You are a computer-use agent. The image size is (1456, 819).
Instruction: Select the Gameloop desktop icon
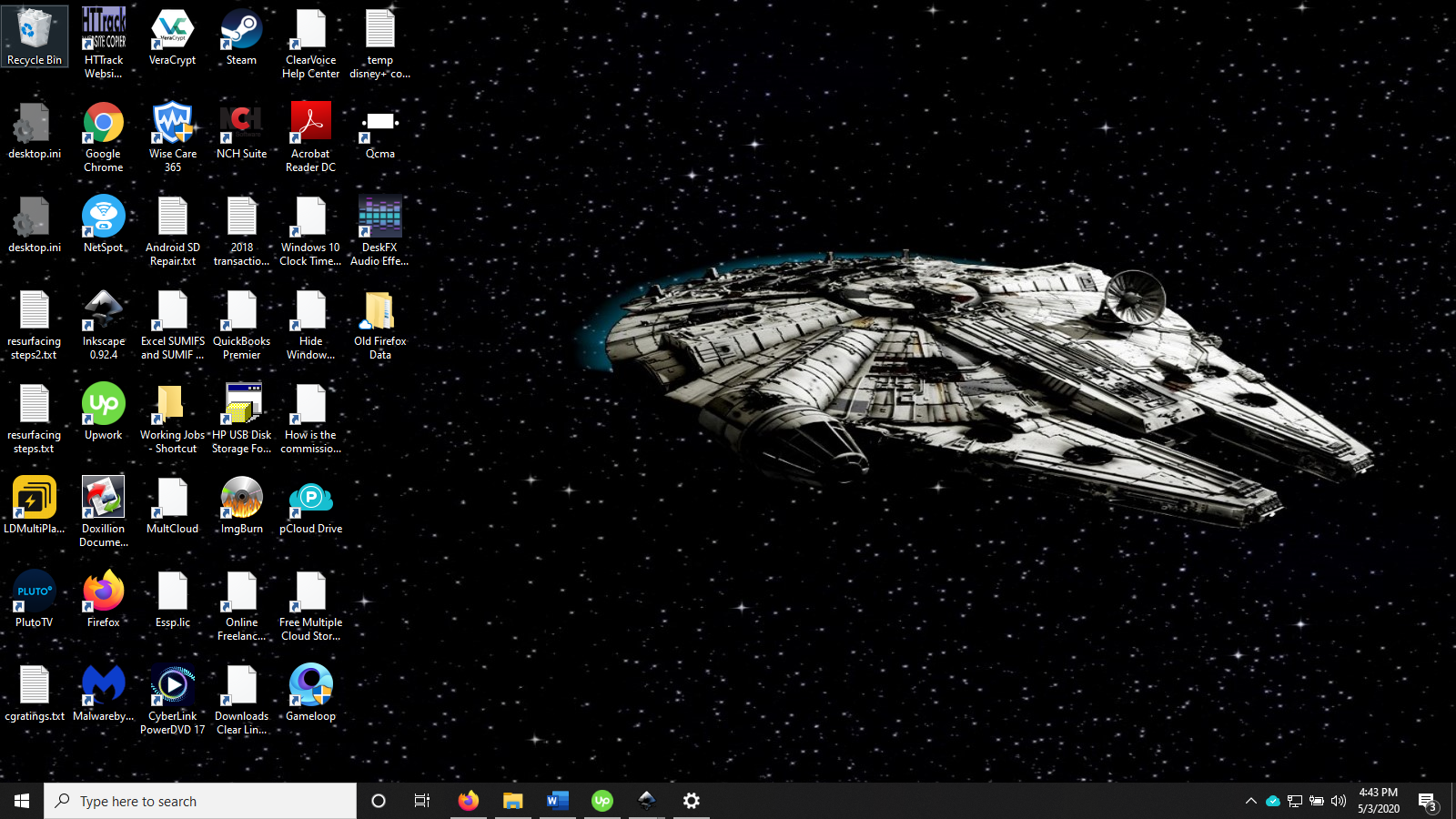(x=311, y=693)
